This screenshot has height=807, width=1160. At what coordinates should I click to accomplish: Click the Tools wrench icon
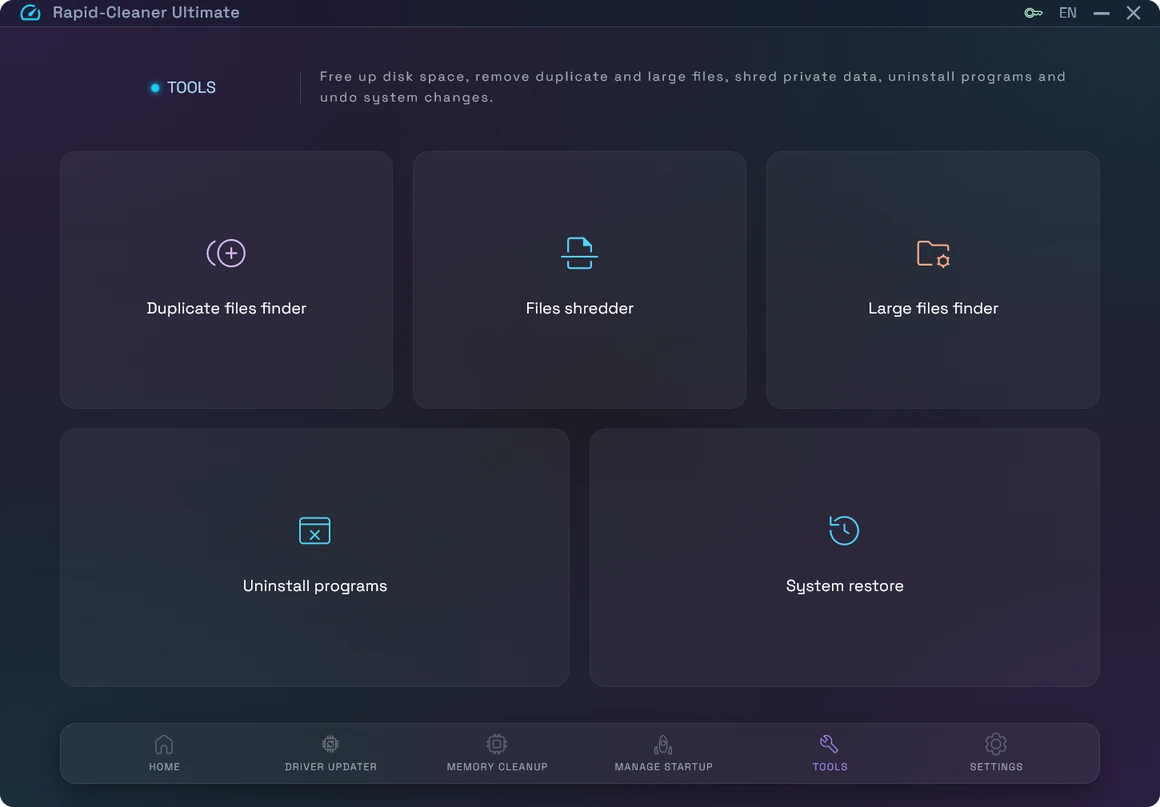coord(829,743)
